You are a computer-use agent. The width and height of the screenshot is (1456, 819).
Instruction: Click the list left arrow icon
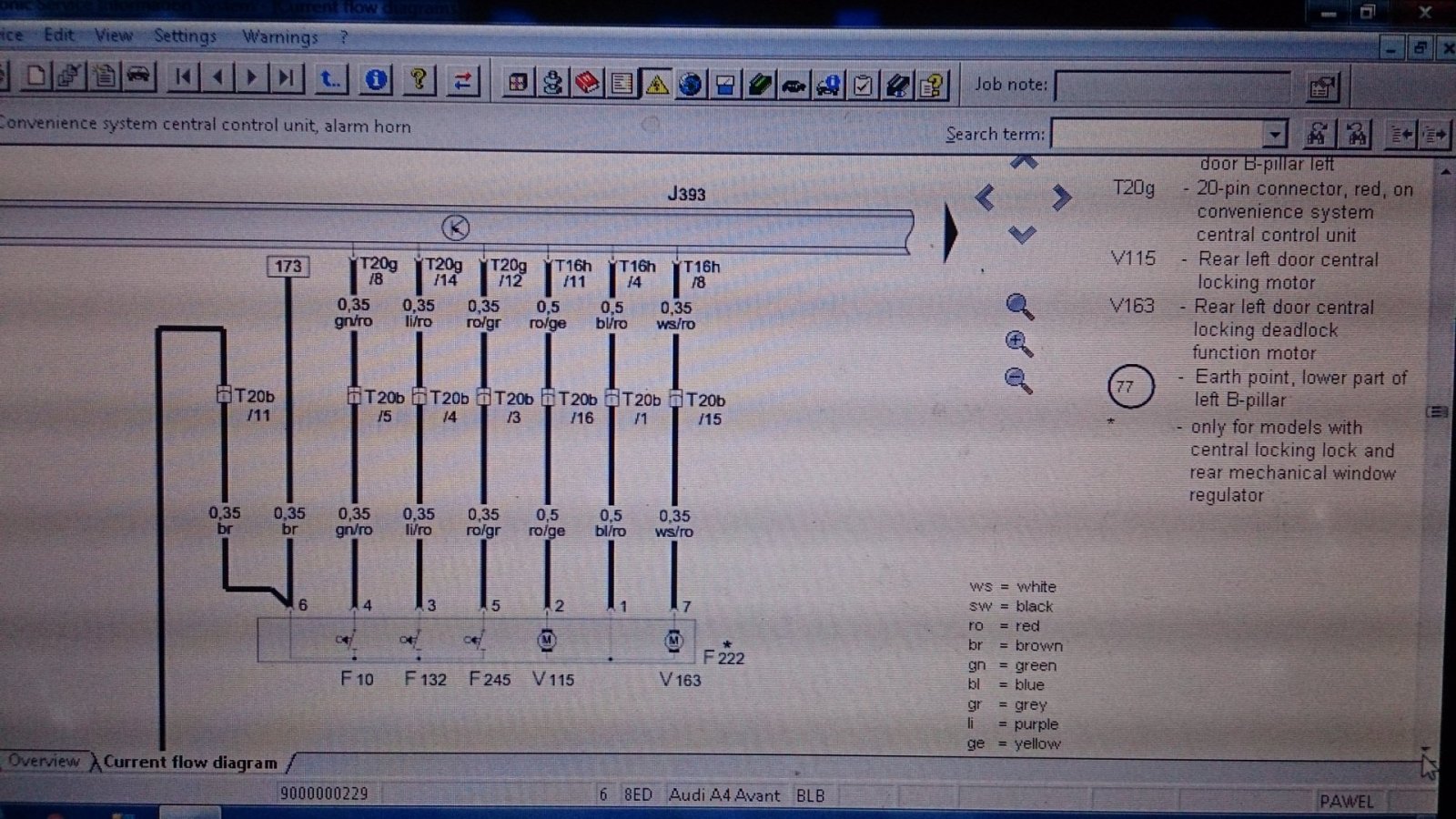pos(1400,135)
